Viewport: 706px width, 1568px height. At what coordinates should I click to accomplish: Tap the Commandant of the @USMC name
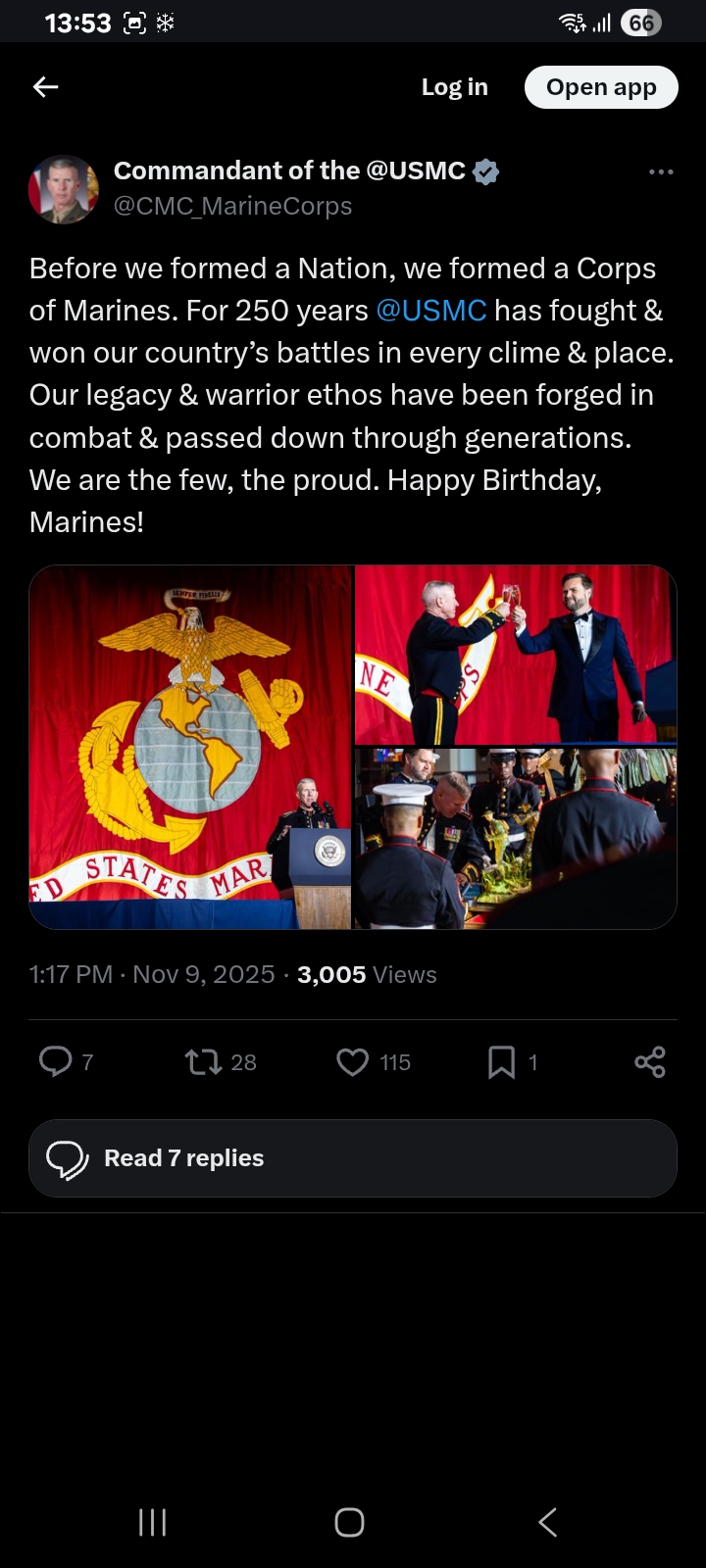[289, 171]
